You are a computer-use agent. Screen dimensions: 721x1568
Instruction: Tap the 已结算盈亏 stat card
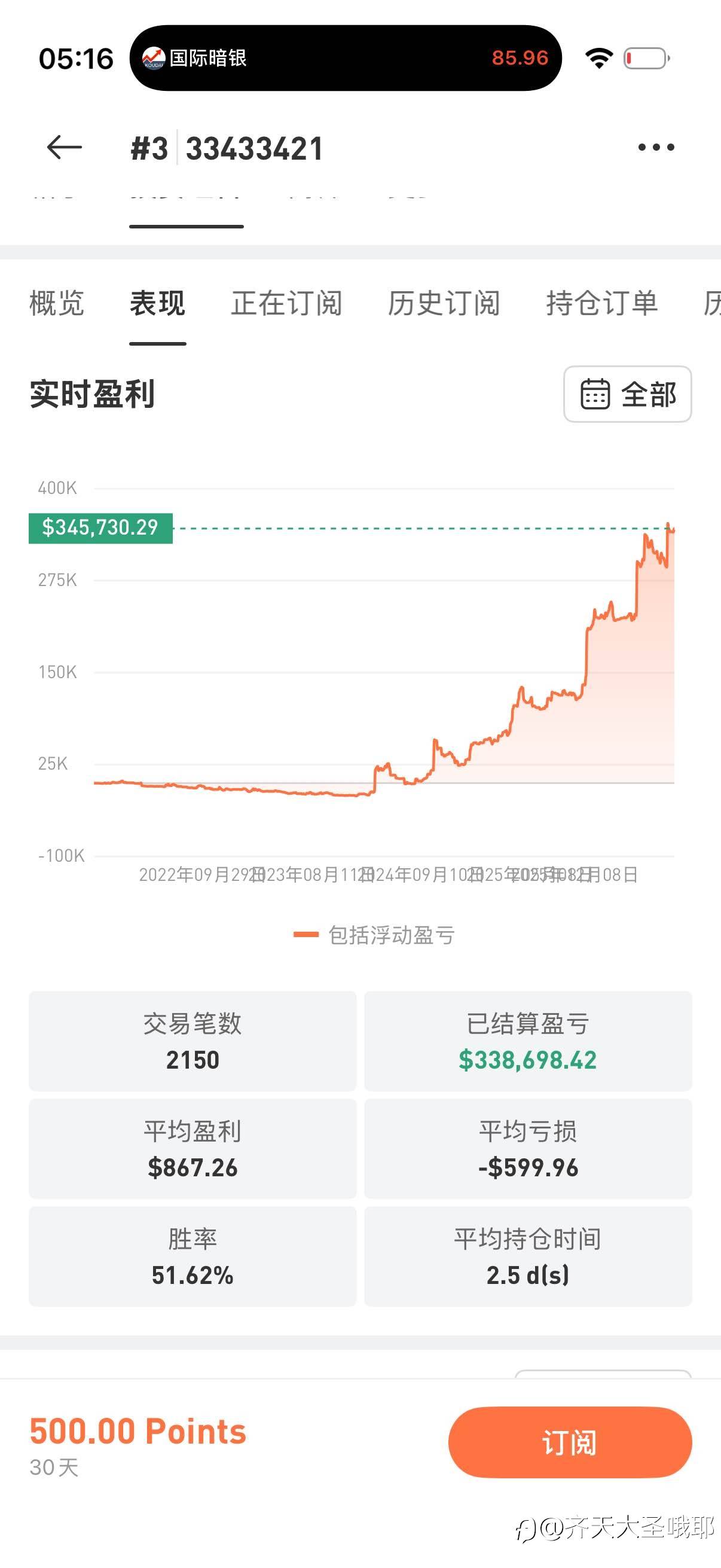(527, 1041)
